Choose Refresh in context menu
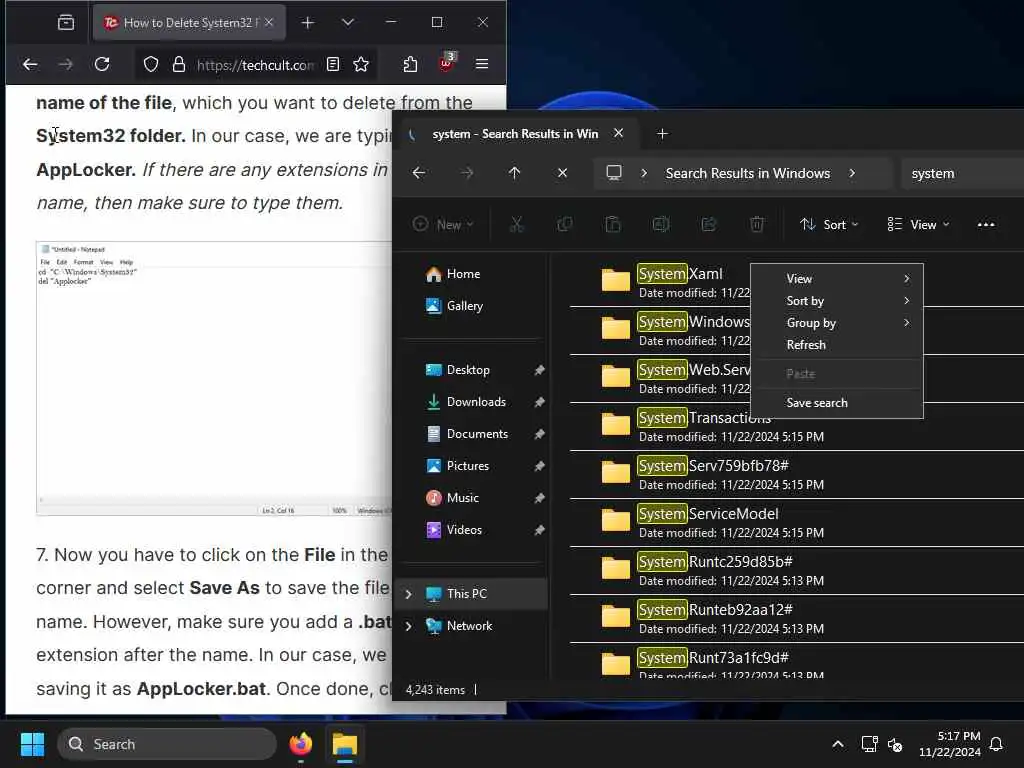Image resolution: width=1024 pixels, height=768 pixels. 837,345
